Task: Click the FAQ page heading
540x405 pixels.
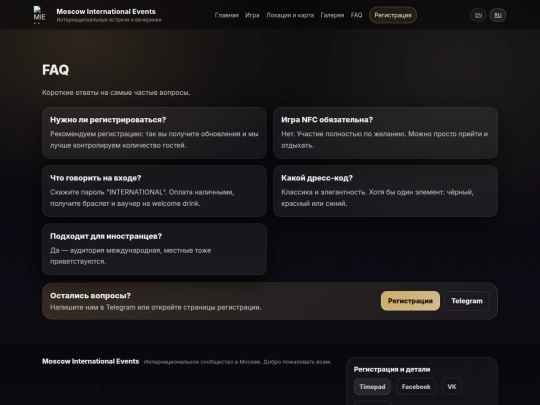Action: tap(55, 70)
